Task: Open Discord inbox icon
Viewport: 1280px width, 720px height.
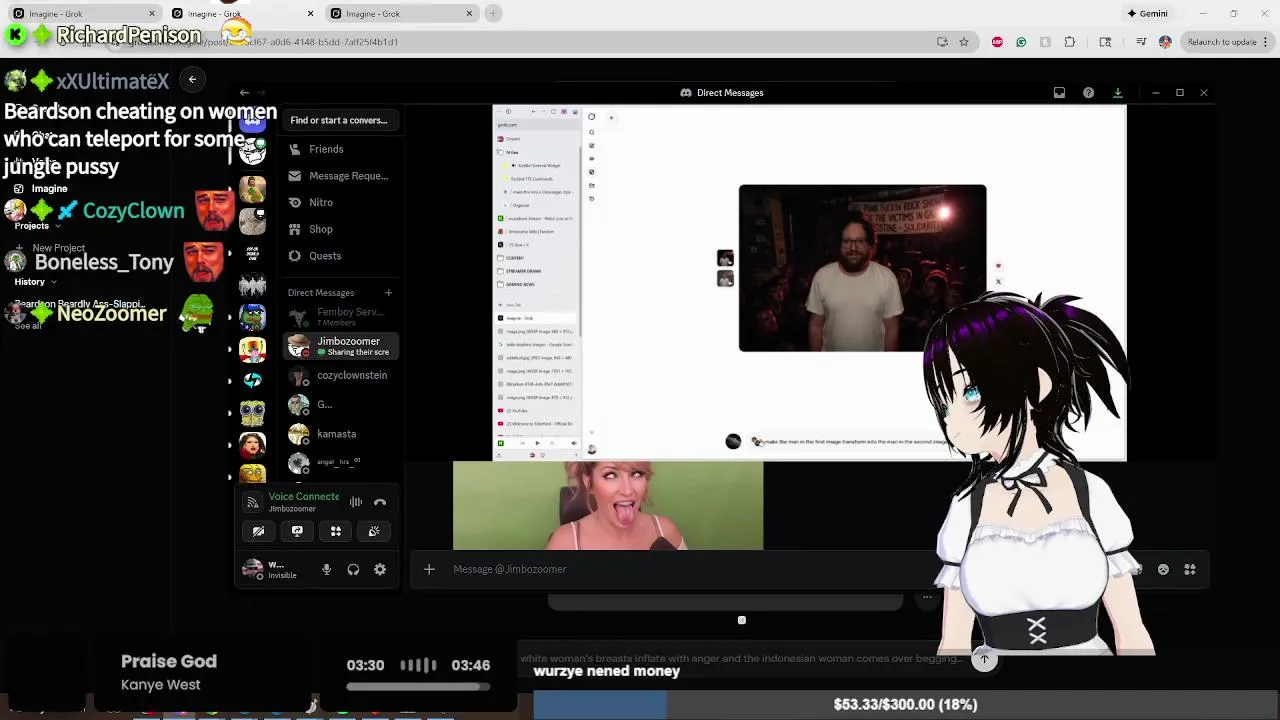Action: tap(1059, 93)
